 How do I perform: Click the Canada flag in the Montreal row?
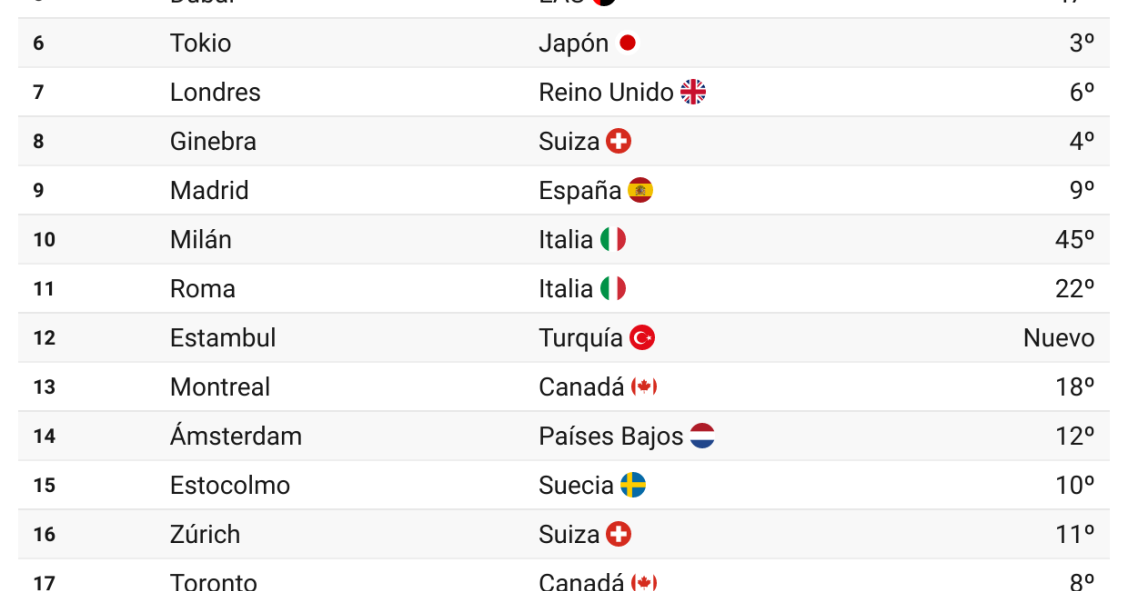tap(644, 387)
